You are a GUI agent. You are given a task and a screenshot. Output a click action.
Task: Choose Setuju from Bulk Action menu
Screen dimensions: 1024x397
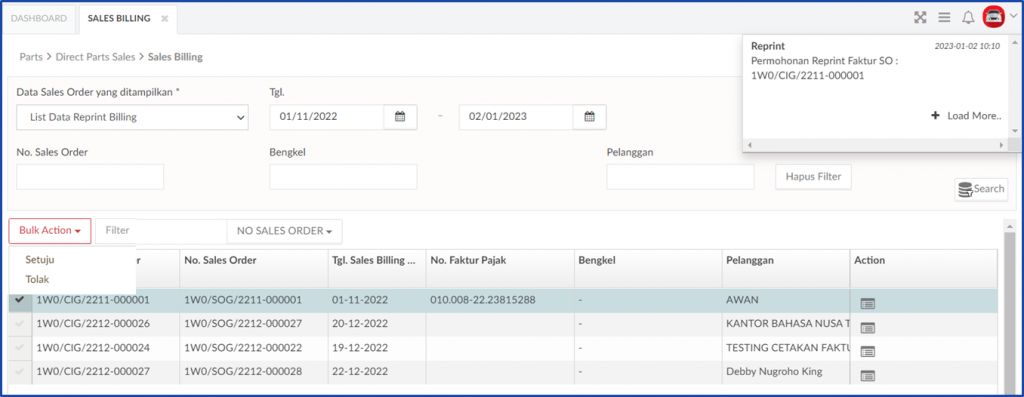(x=40, y=259)
